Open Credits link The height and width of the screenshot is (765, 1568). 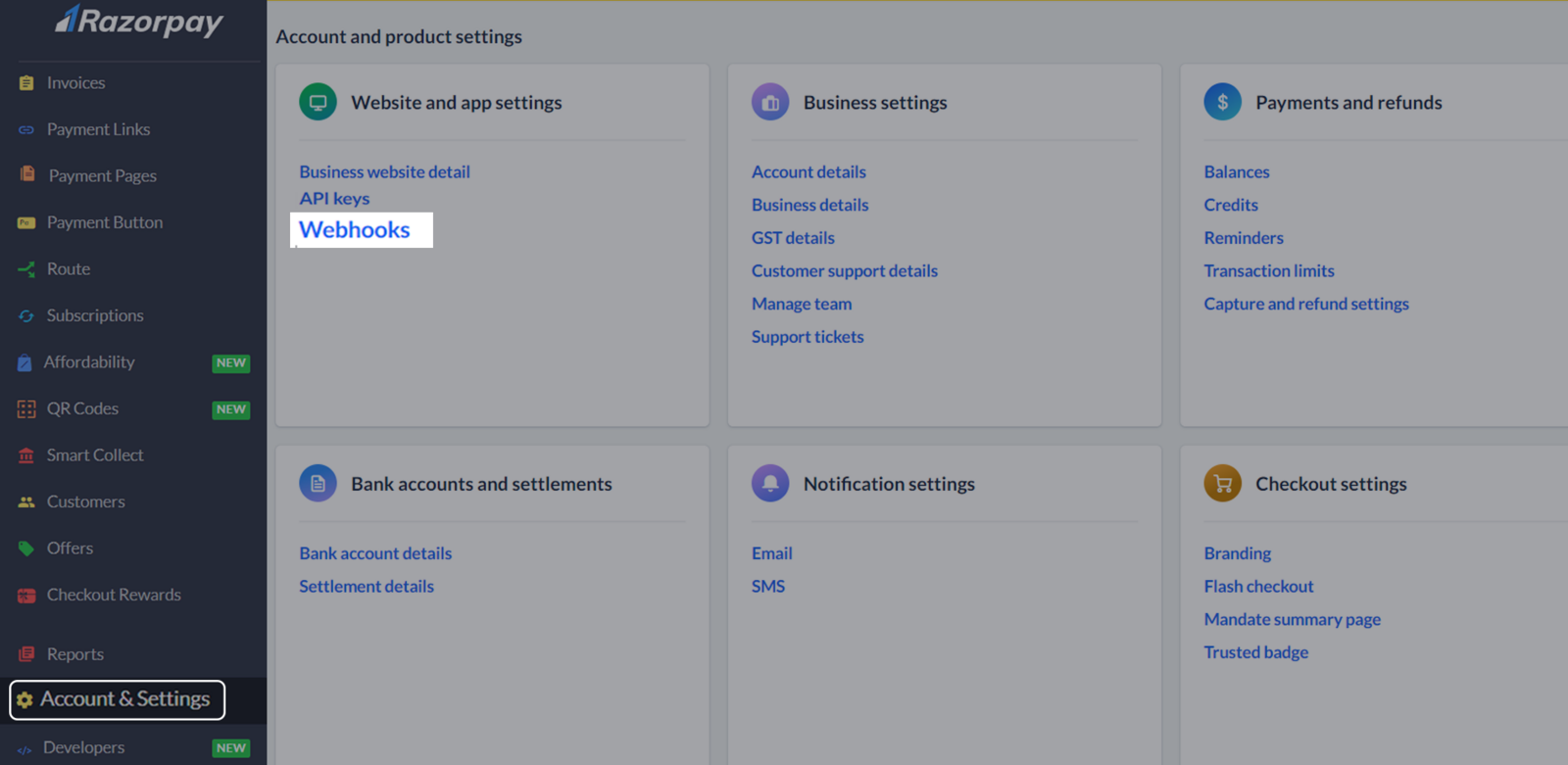pos(1231,205)
